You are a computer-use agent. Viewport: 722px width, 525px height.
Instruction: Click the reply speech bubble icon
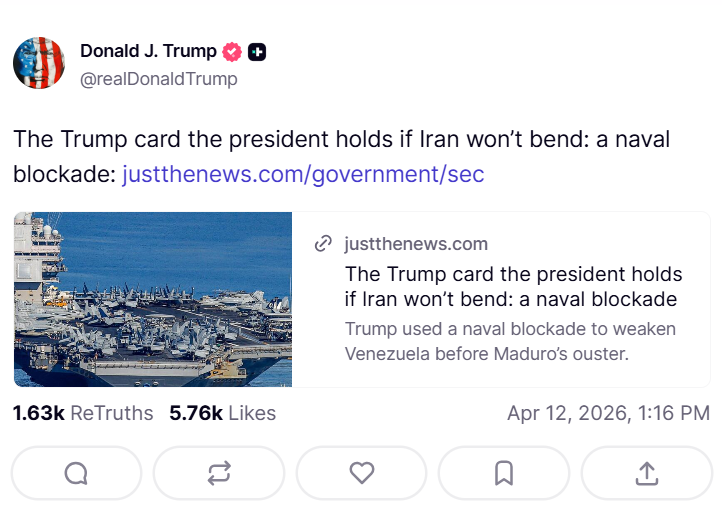click(76, 473)
